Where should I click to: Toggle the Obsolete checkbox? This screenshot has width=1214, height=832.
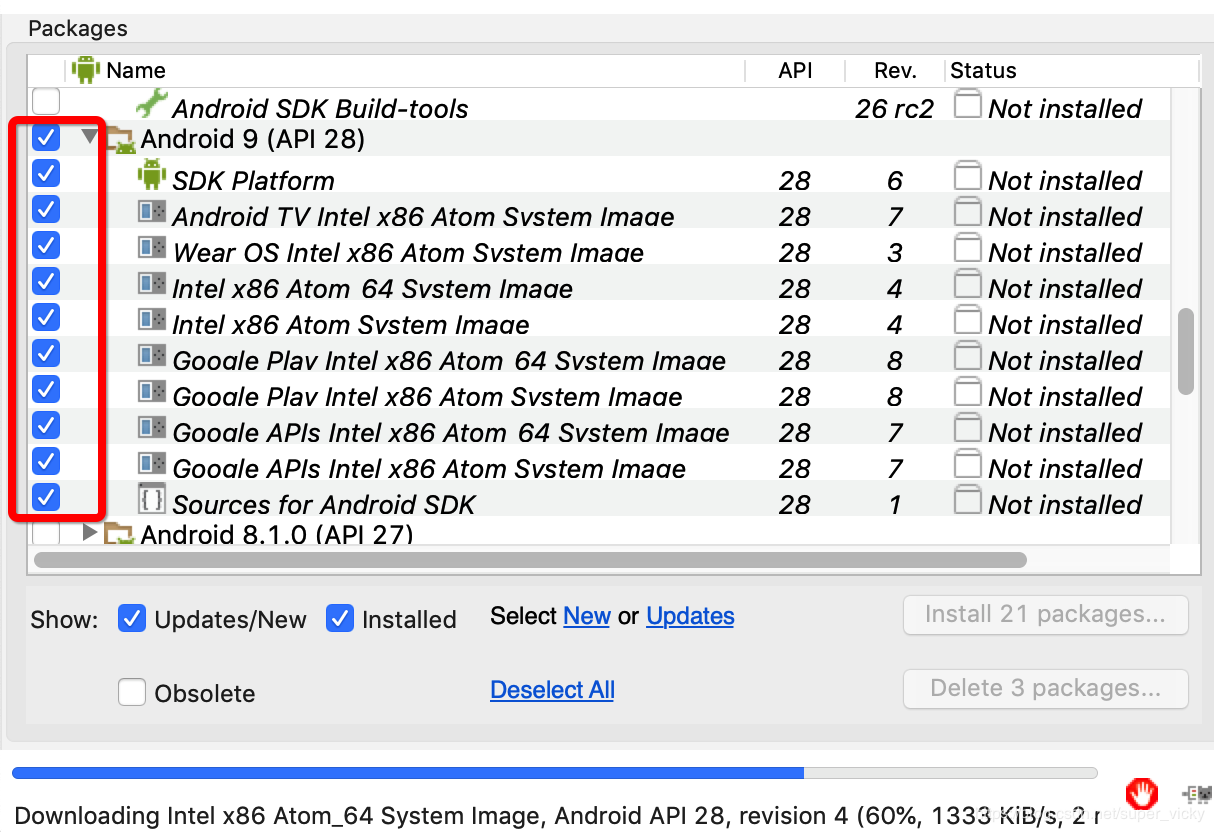click(132, 692)
